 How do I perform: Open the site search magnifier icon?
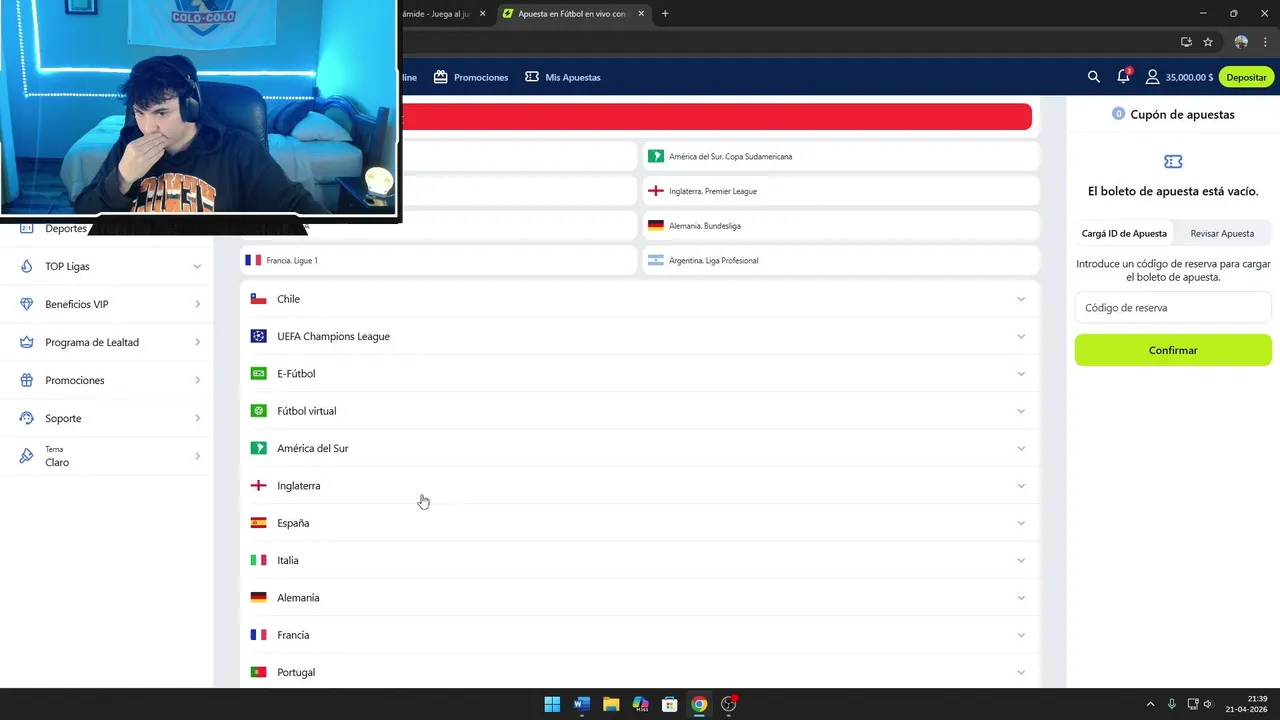click(1093, 77)
